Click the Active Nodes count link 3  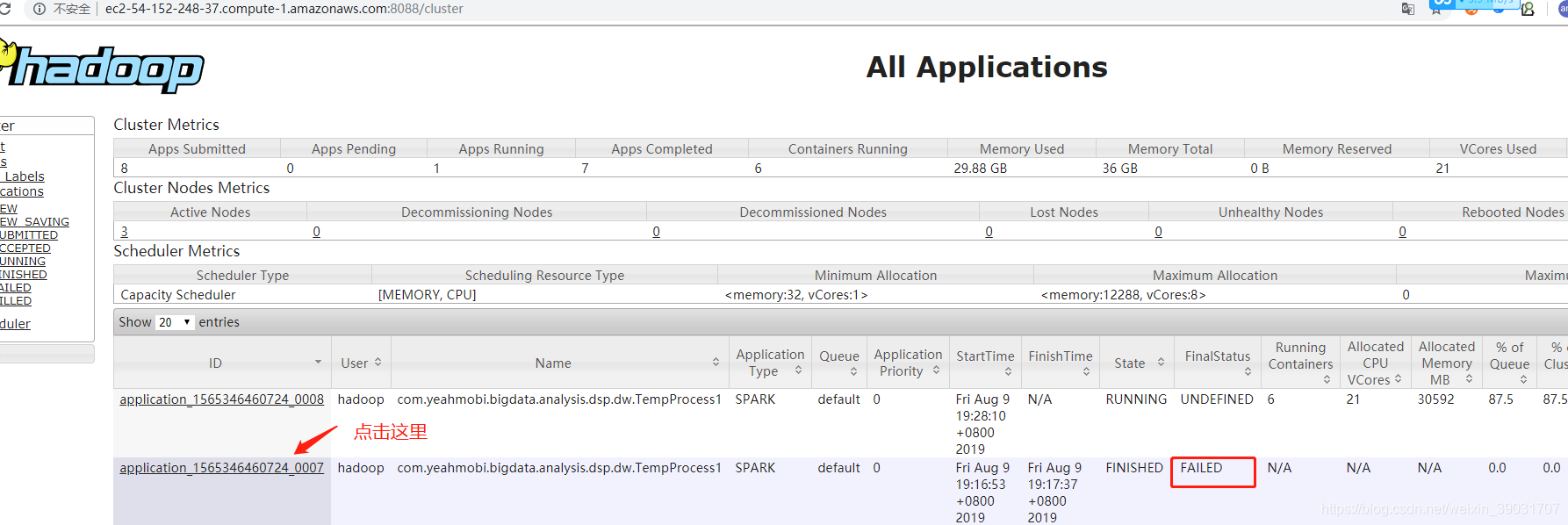(x=124, y=232)
